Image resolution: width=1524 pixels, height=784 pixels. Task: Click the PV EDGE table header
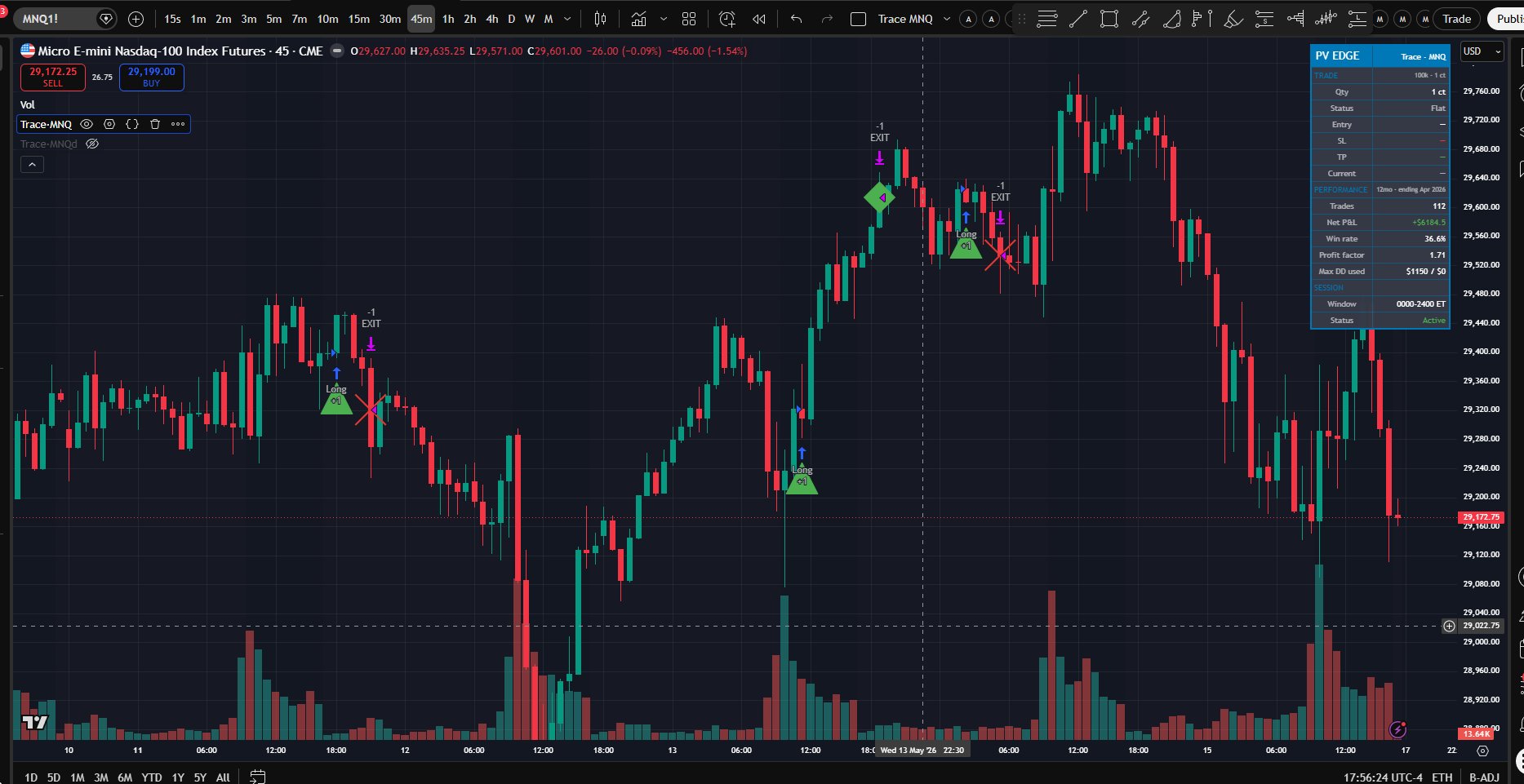1380,55
